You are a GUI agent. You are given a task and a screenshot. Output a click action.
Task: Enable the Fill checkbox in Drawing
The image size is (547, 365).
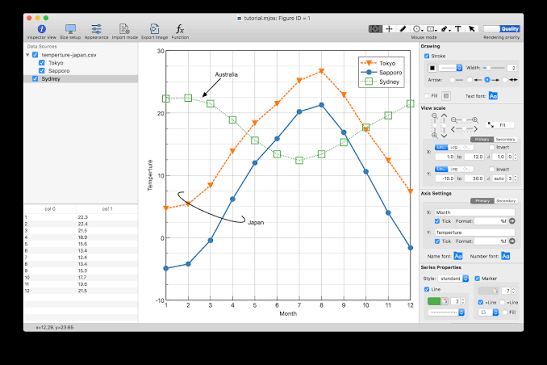426,96
